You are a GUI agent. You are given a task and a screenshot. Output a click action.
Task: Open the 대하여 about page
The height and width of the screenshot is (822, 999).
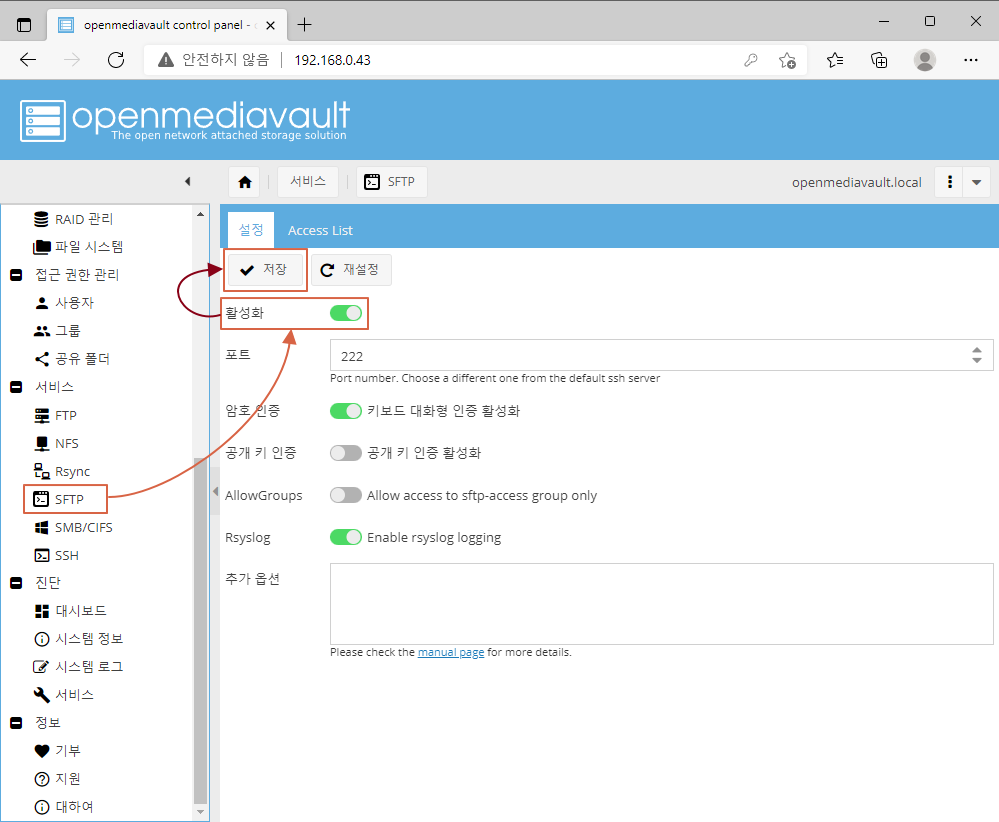pos(64,807)
